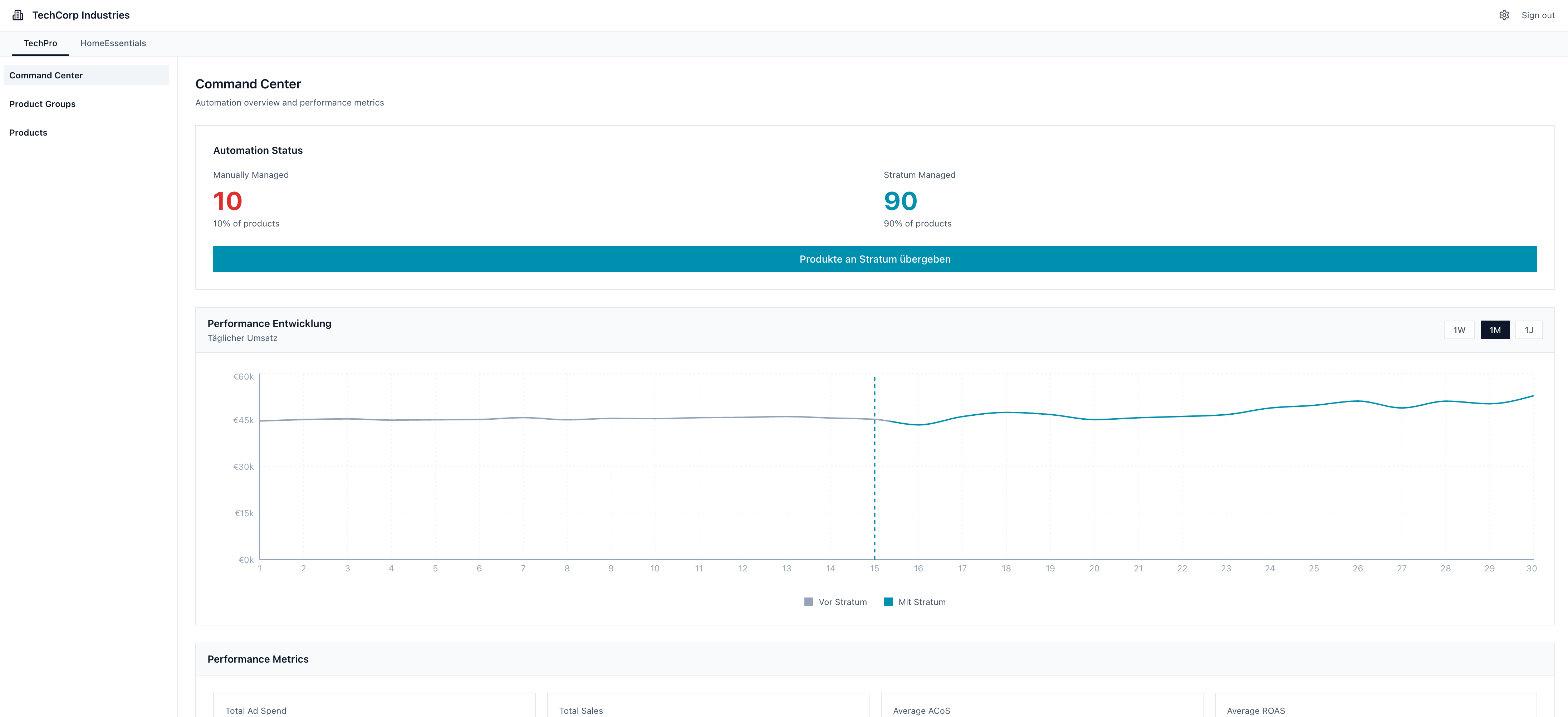Screen dimensions: 1568x717
Task: Click the Average ROAS card
Action: (1375, 706)
